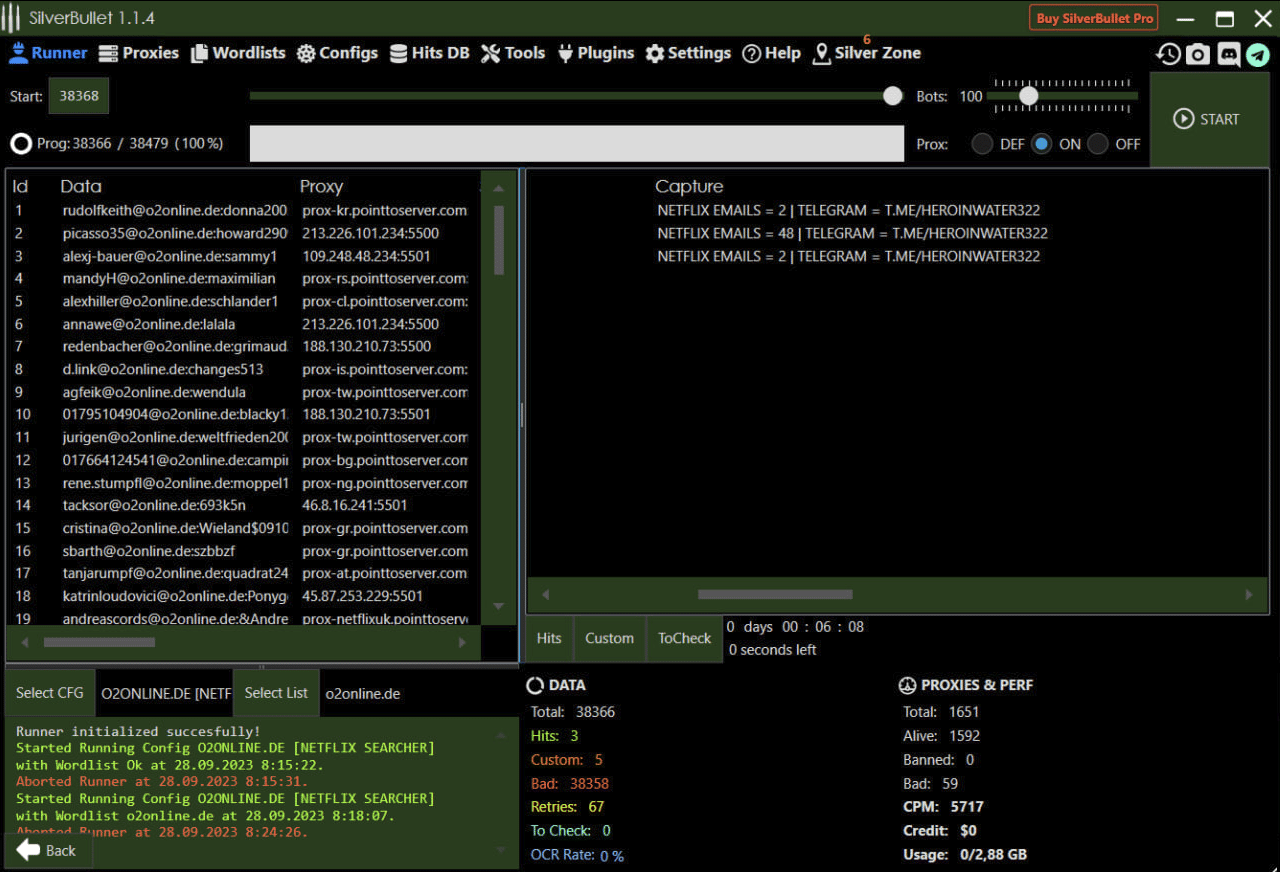Image resolution: width=1280 pixels, height=872 pixels.
Task: Open the Help section
Action: pos(771,53)
